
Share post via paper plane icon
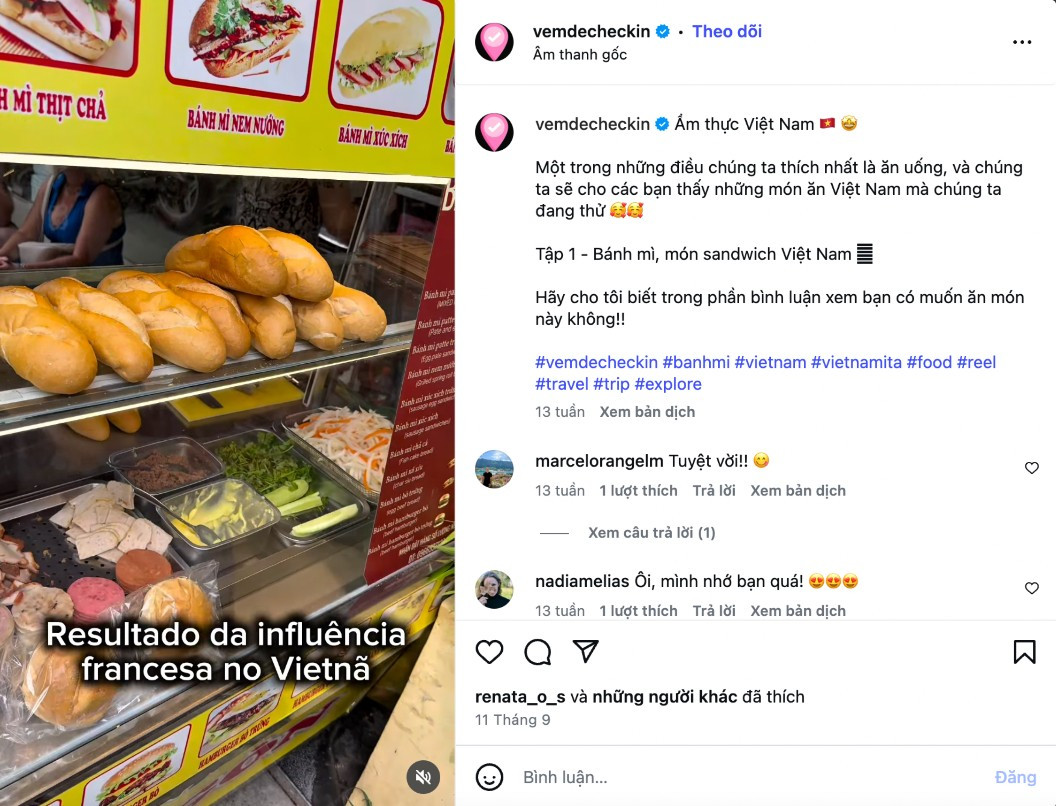[x=585, y=651]
